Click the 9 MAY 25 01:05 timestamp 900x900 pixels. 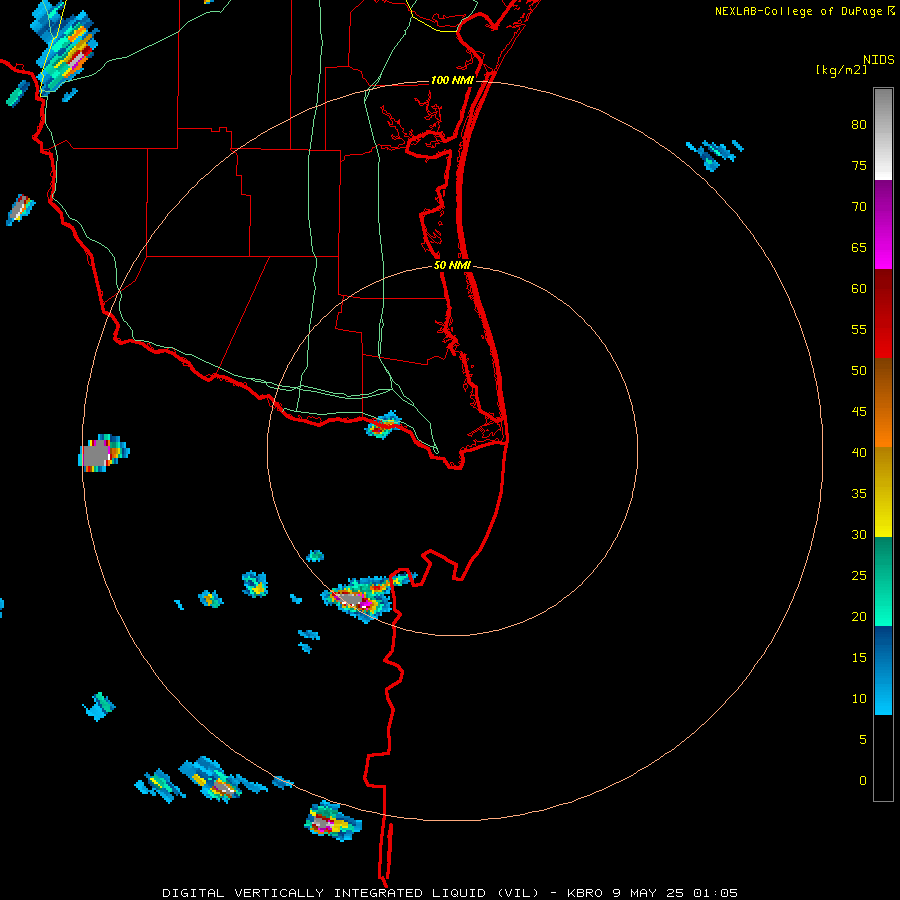(675, 893)
